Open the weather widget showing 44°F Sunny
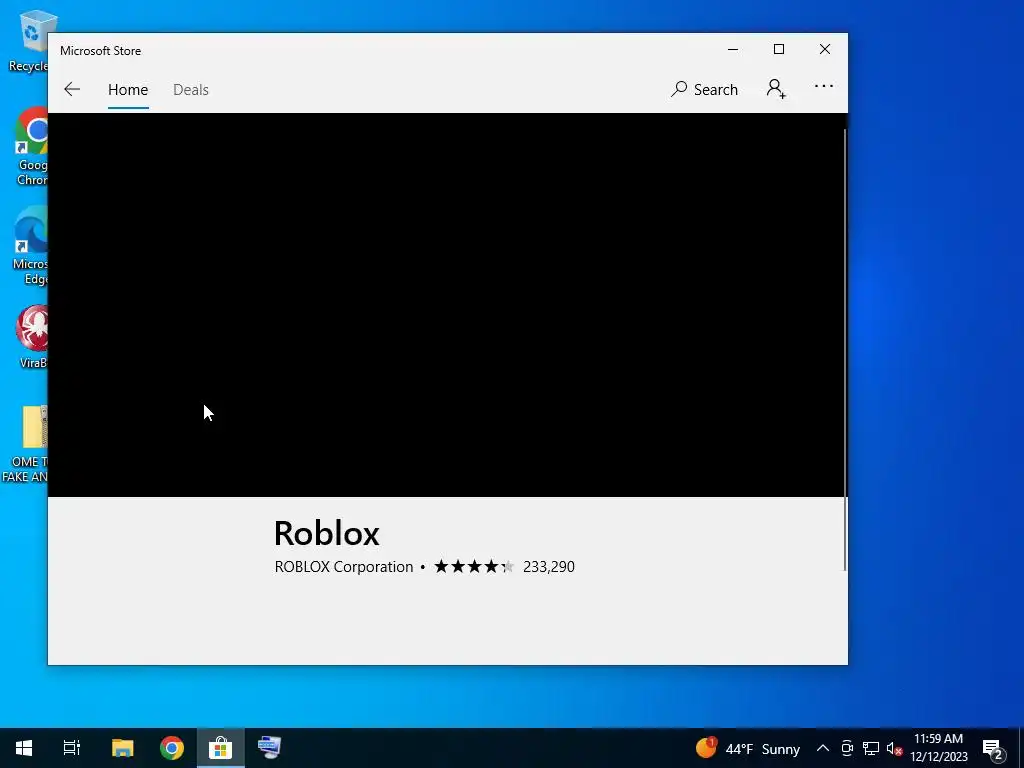 748,748
